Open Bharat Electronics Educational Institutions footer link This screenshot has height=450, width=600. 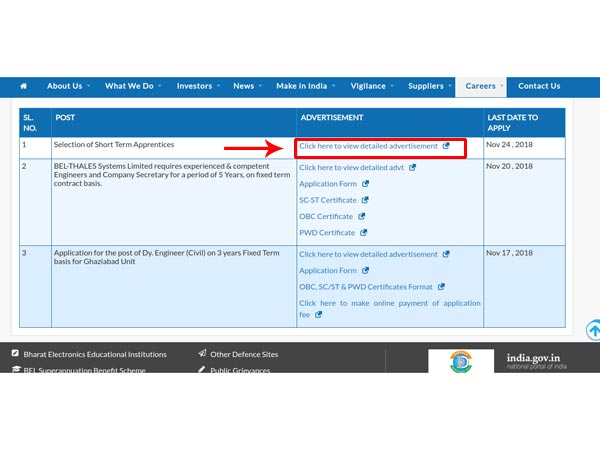[x=95, y=355]
